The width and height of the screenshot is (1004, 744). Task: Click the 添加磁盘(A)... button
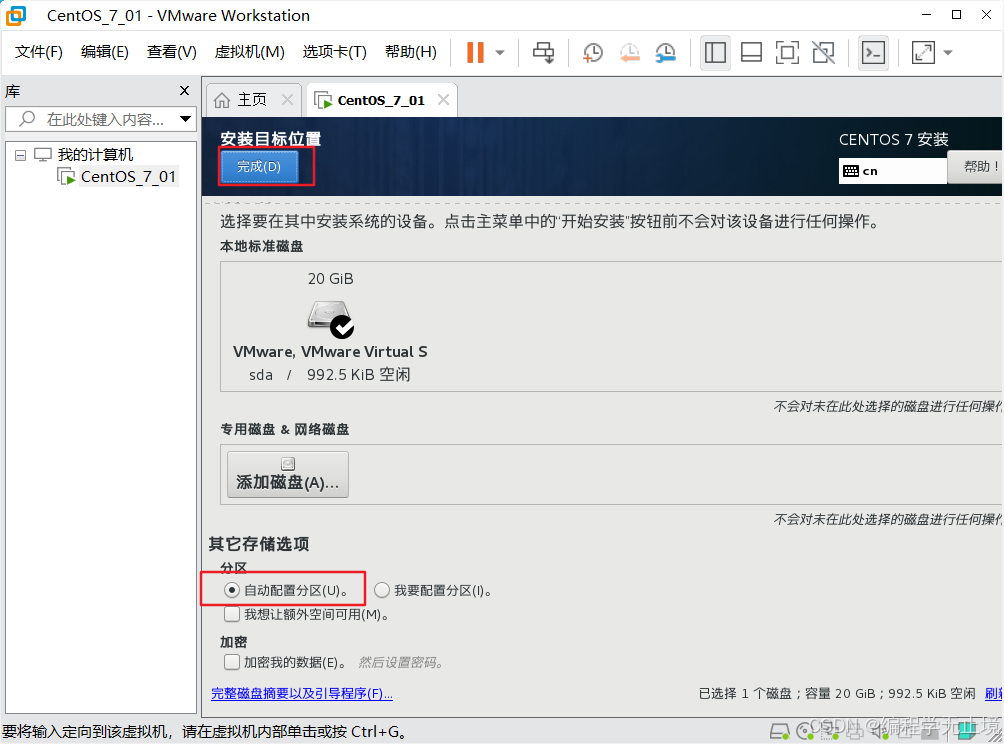[x=287, y=474]
